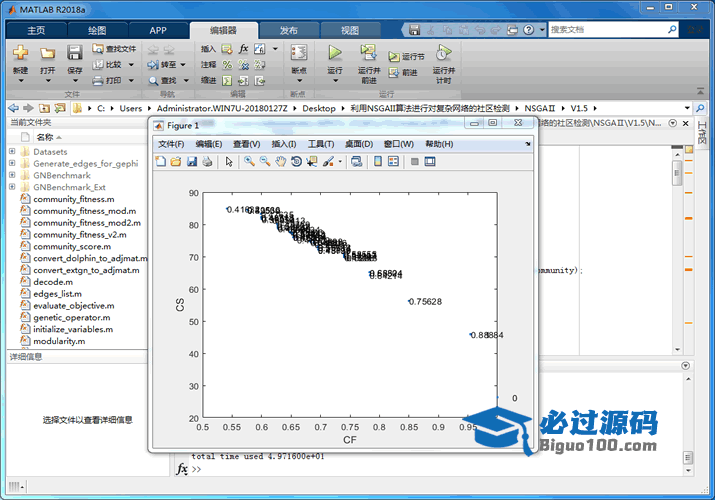This screenshot has width=715, height=500.
Task: Click Save Figure icon in Figure 1 toolbar
Action: click(192, 161)
